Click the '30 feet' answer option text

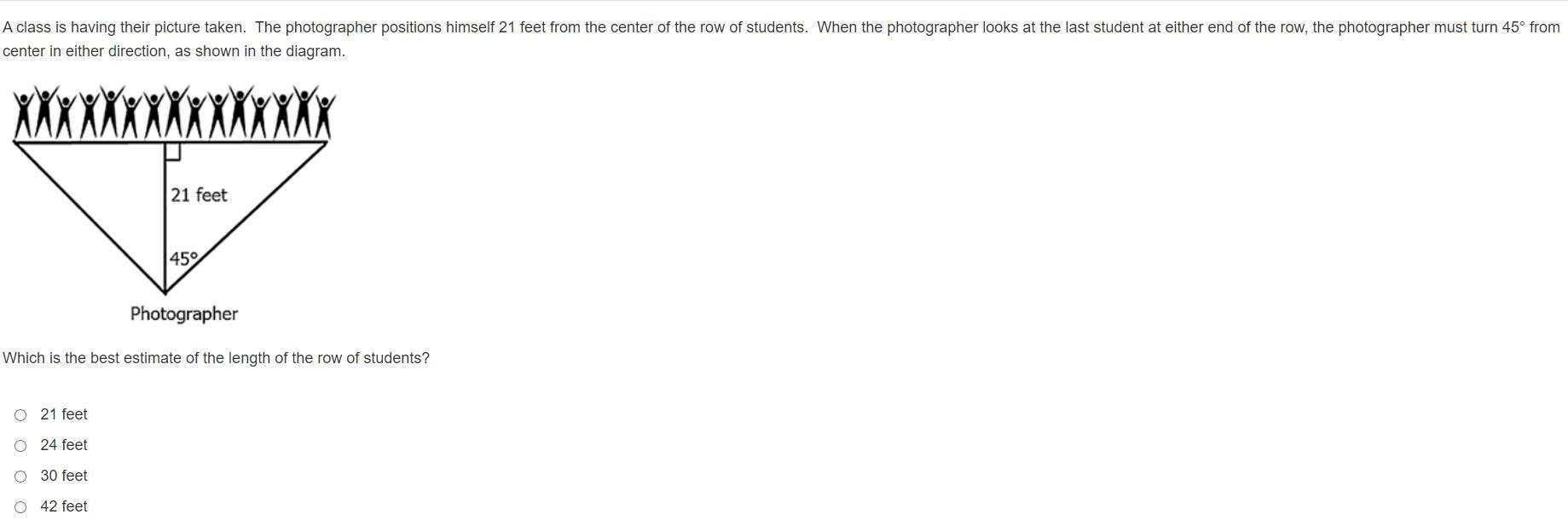point(64,476)
